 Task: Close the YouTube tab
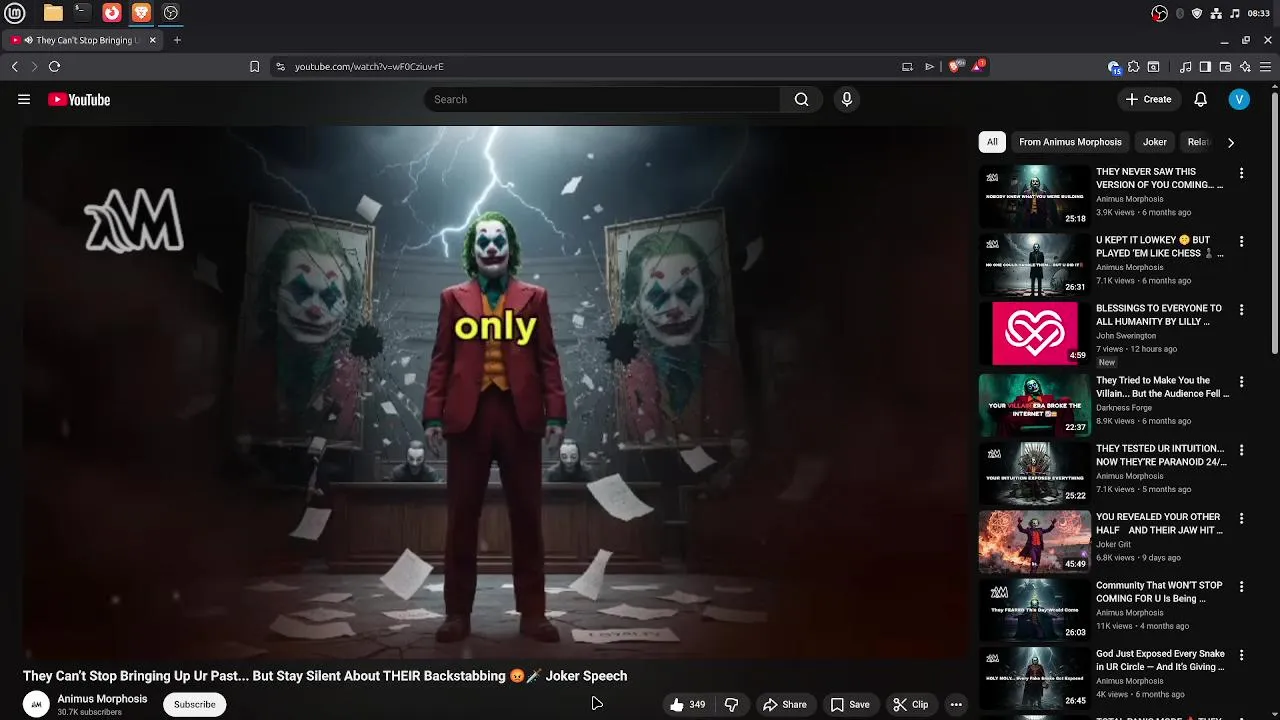153,40
